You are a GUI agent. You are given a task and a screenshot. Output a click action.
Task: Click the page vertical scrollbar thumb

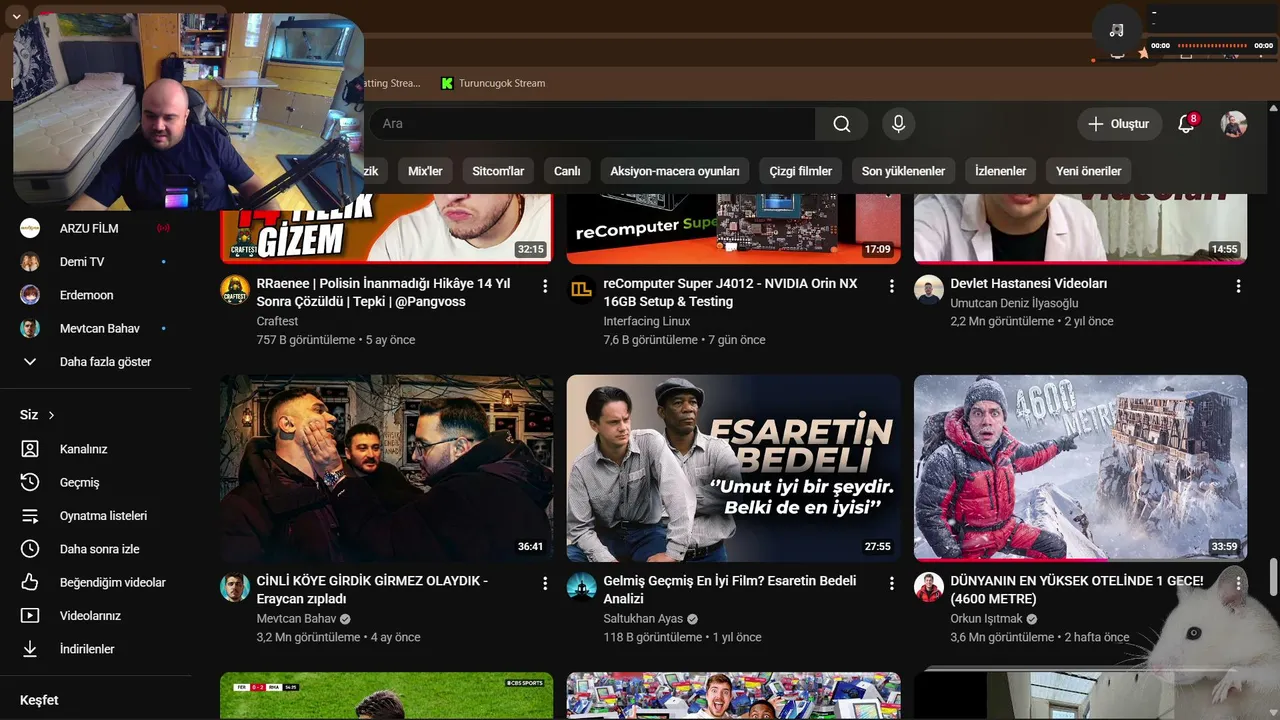1273,577
